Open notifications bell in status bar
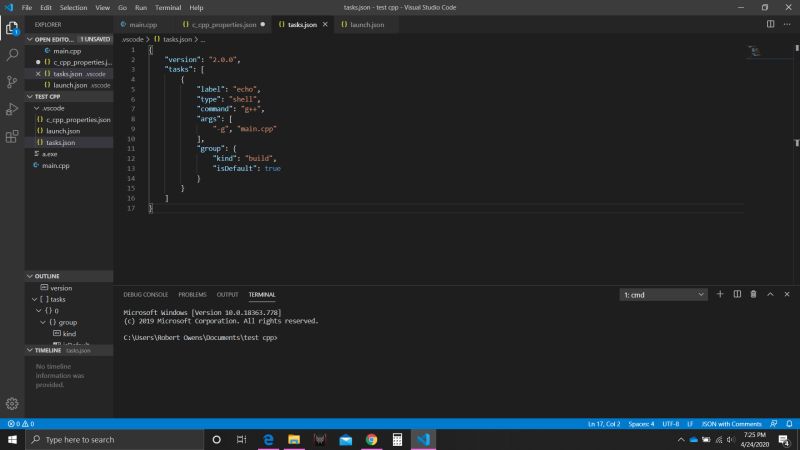The width and height of the screenshot is (800, 450). click(789, 424)
